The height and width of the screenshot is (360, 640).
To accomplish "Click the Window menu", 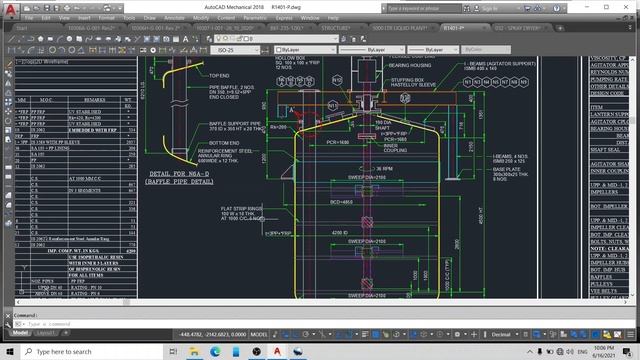I will pyautogui.click(x=310, y=18).
